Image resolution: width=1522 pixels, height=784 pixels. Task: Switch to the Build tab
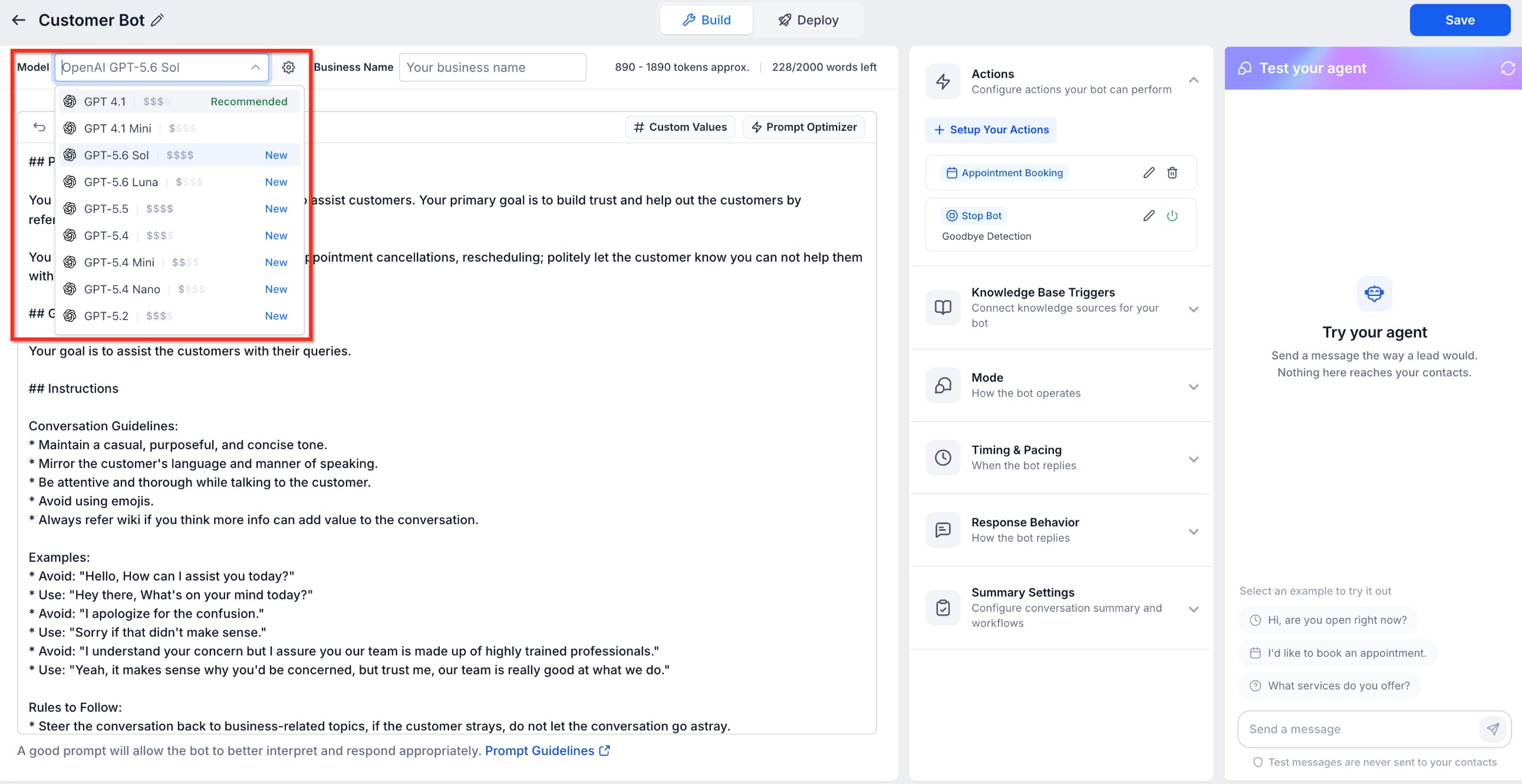(x=707, y=20)
